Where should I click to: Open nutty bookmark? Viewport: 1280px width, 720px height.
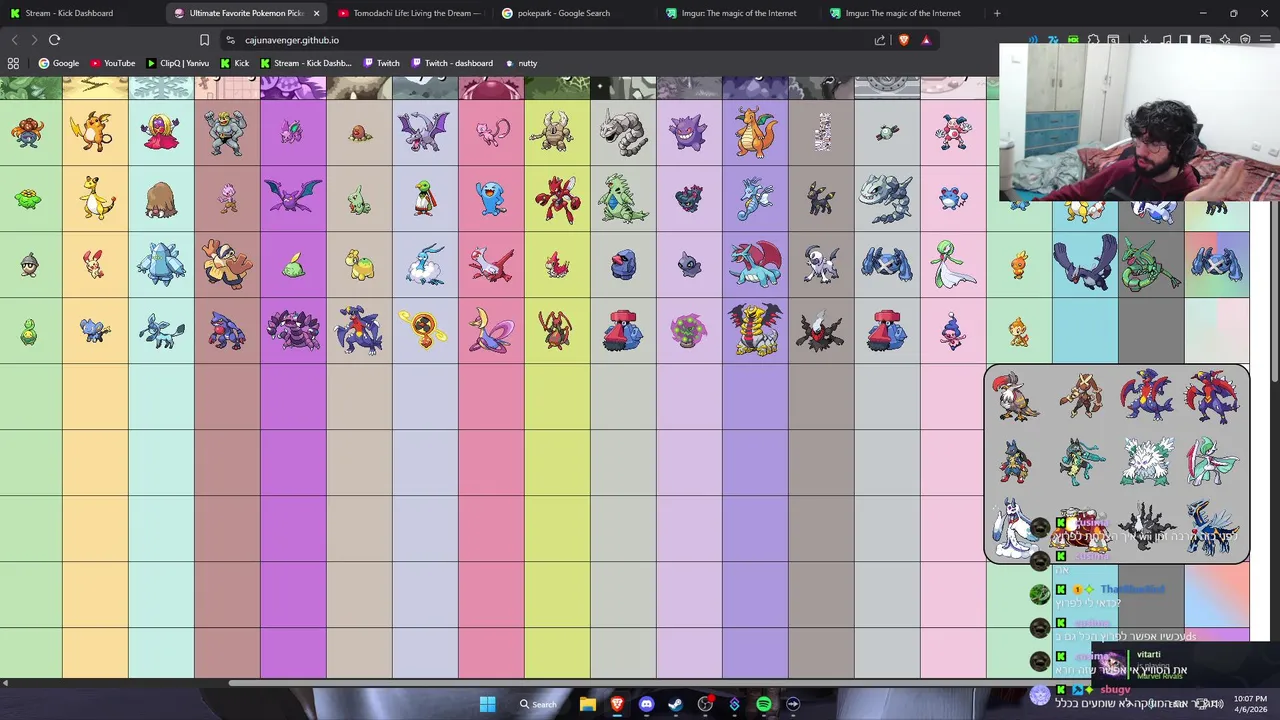point(521,63)
